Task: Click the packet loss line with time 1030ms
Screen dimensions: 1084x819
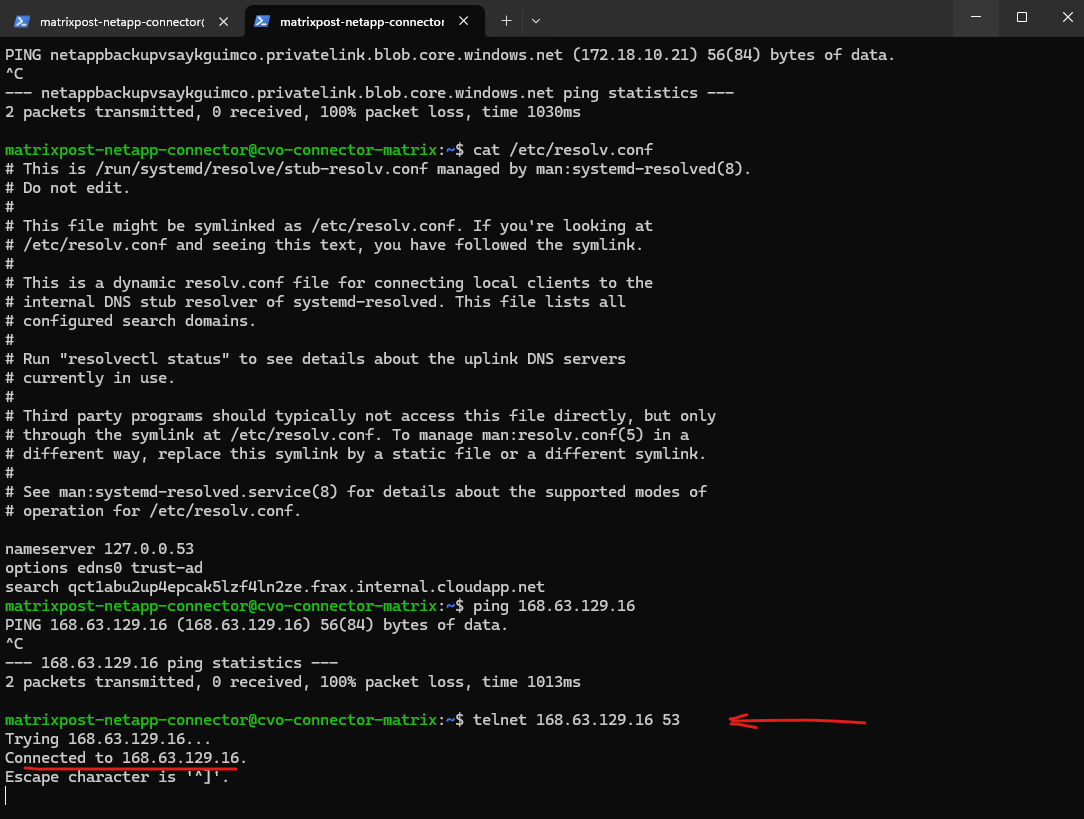Action: click(292, 112)
